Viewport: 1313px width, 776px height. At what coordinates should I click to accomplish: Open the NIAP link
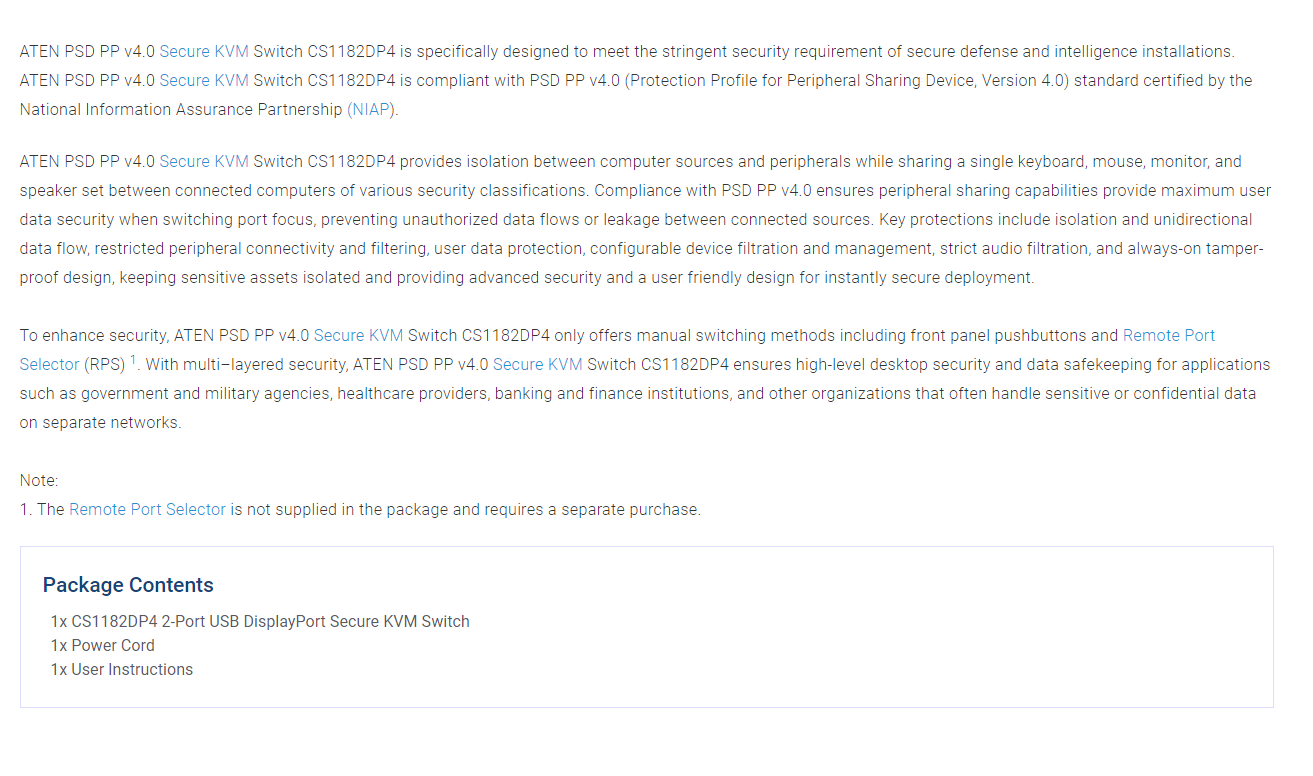tap(371, 109)
